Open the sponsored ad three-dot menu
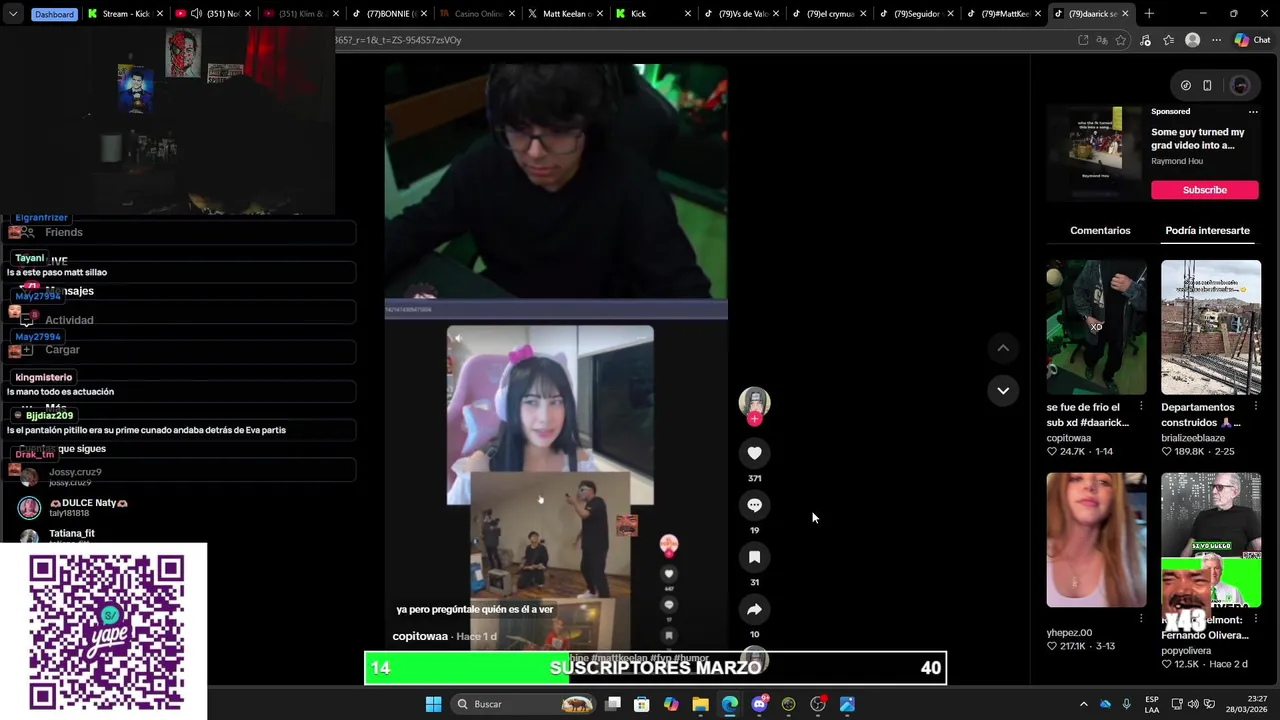The height and width of the screenshot is (720, 1280). pyautogui.click(x=1253, y=112)
